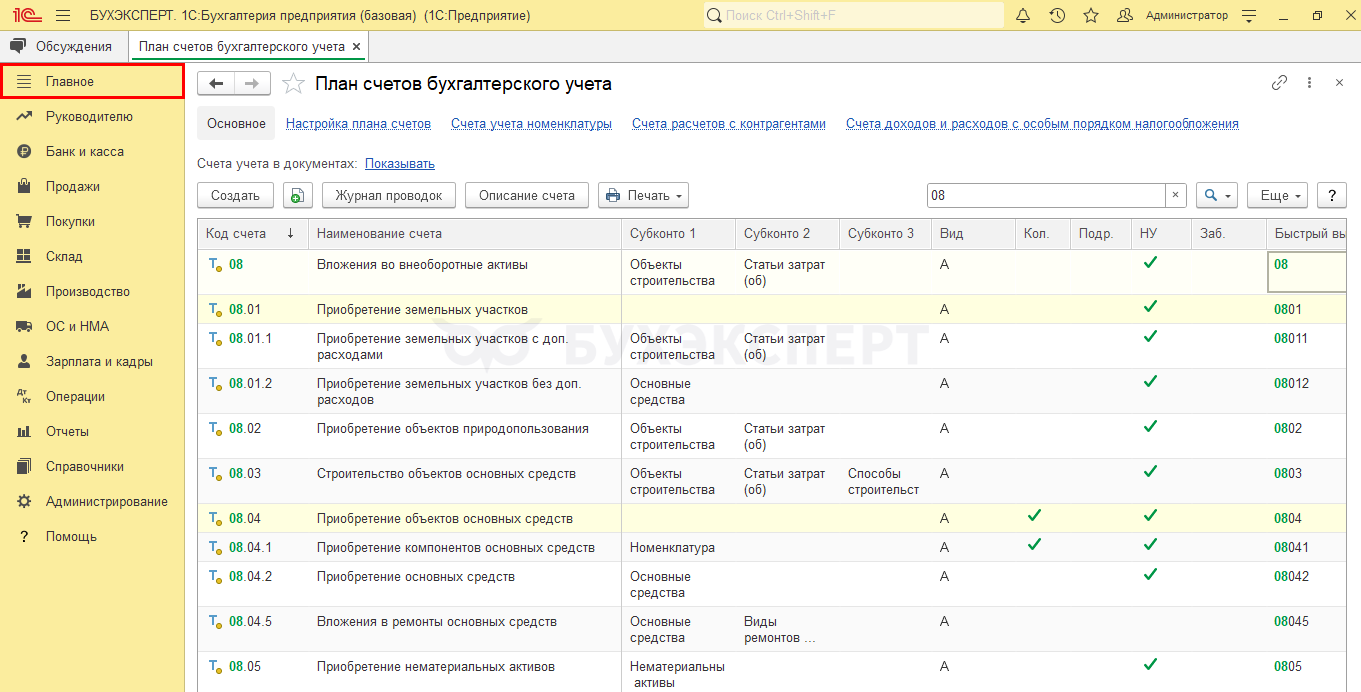Screen dimensions: 1361x692
Task: Open favorites star in title bar
Action: pos(1091,16)
